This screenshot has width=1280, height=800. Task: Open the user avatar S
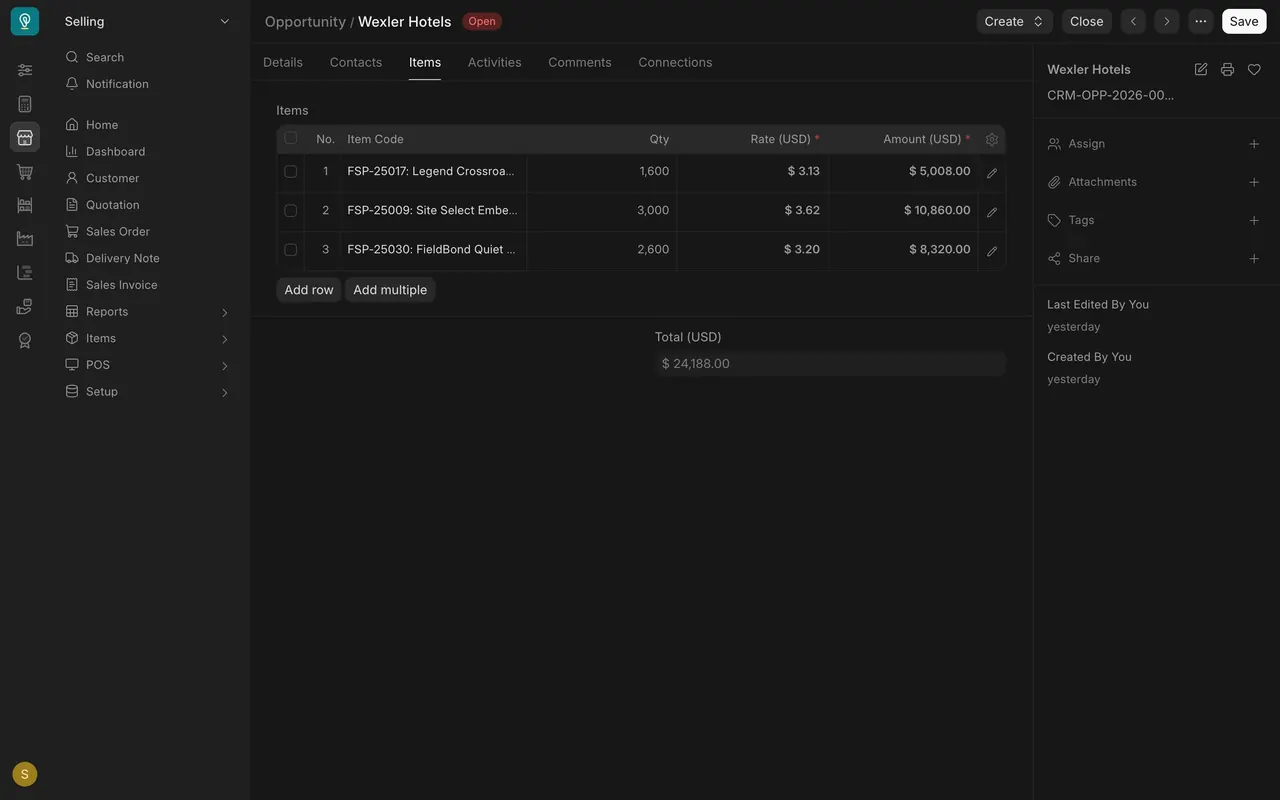[x=25, y=774]
